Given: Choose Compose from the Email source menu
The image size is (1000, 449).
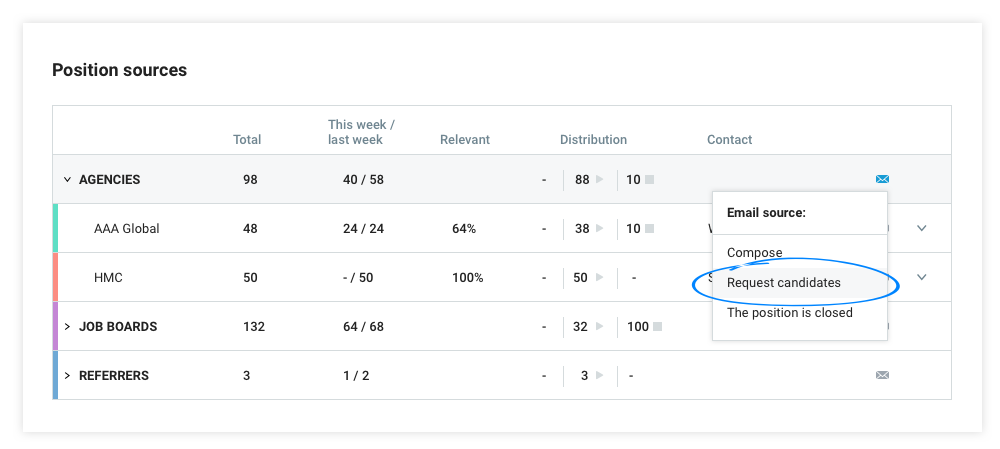Looking at the screenshot, I should (x=755, y=253).
